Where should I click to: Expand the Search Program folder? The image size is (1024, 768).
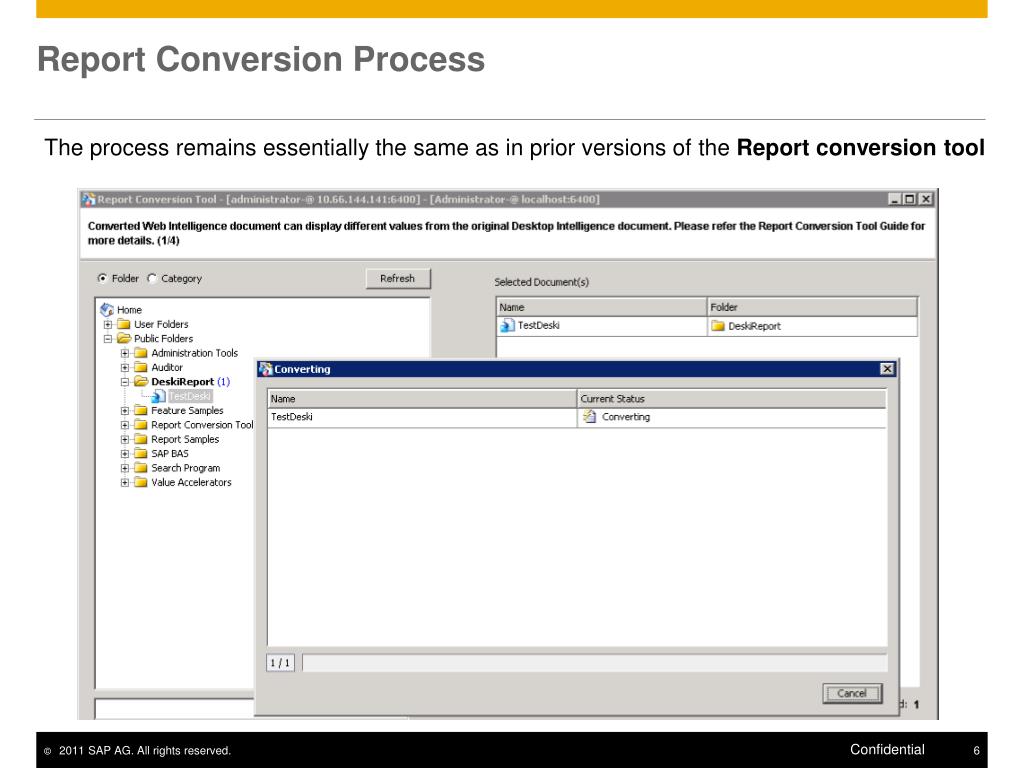tap(125, 468)
